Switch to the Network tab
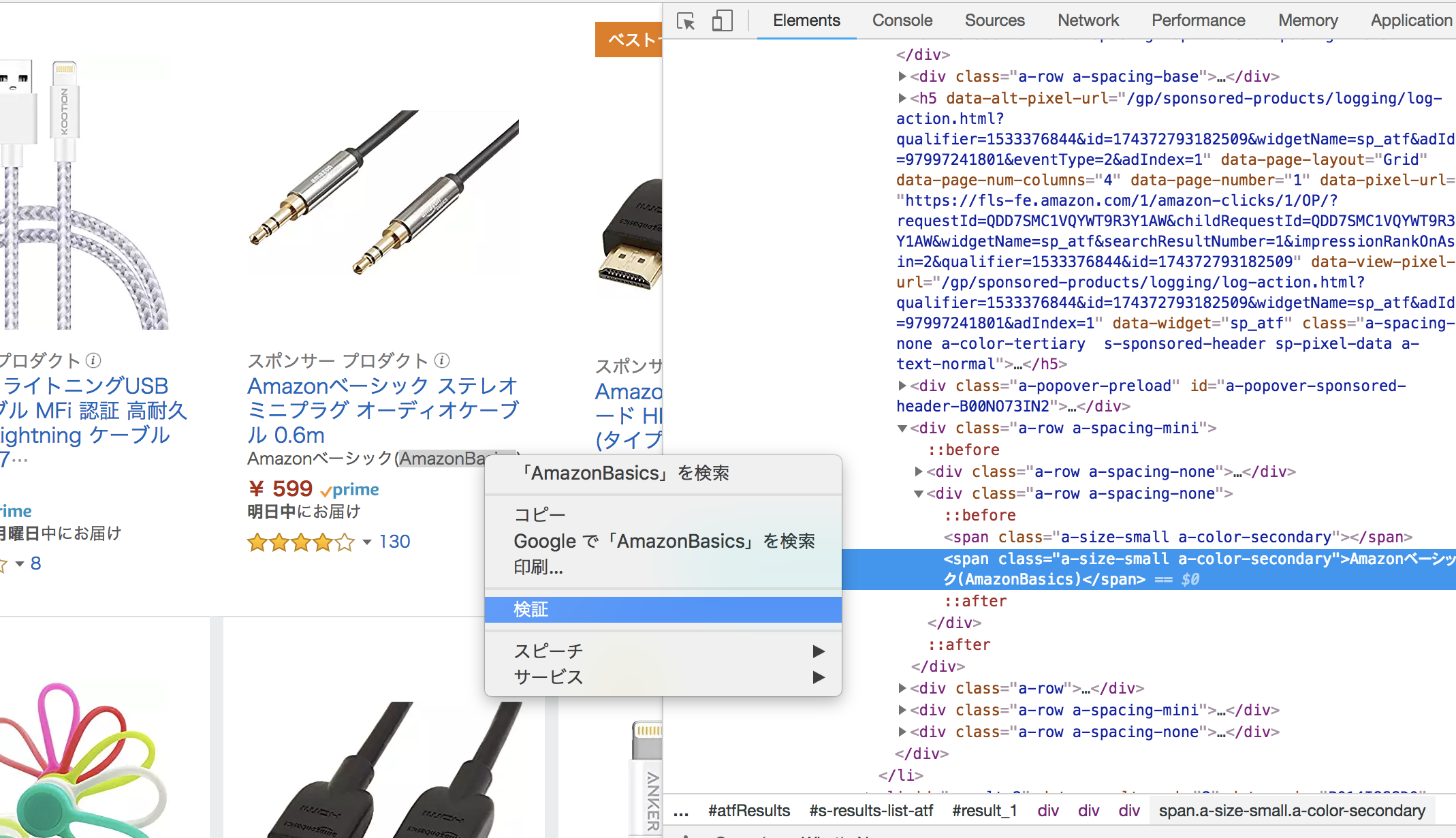This screenshot has width=1456, height=838. point(1088,20)
